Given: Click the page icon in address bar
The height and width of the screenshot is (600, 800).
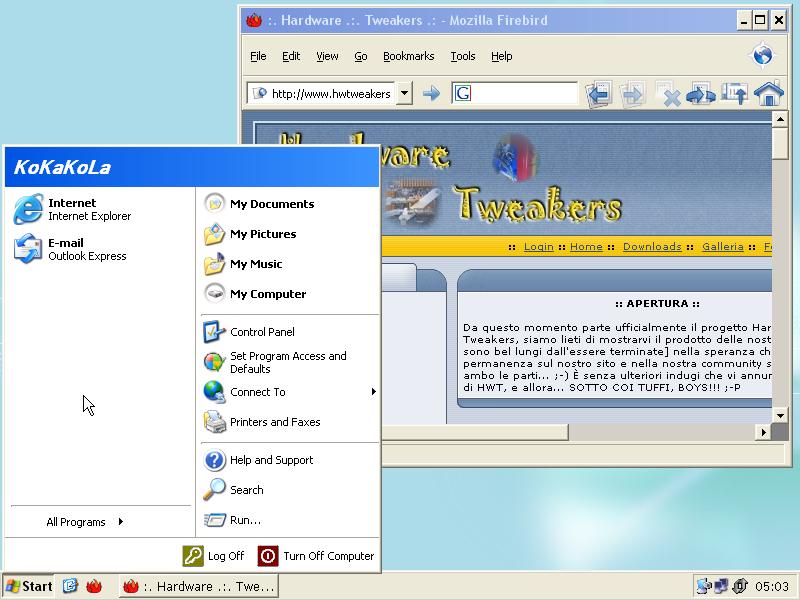Looking at the screenshot, I should coord(260,93).
